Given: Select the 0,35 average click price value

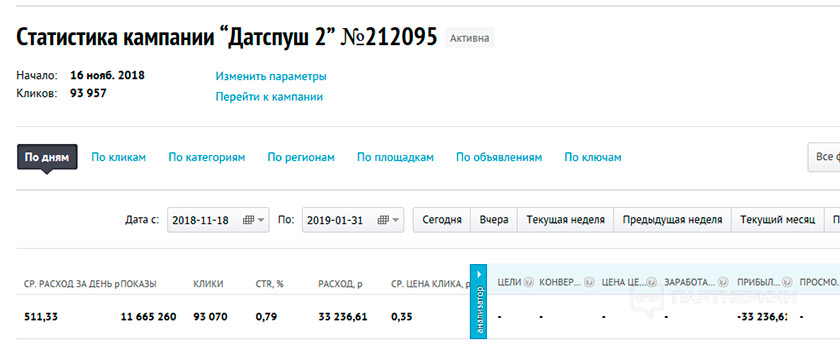Looking at the screenshot, I should tap(402, 316).
